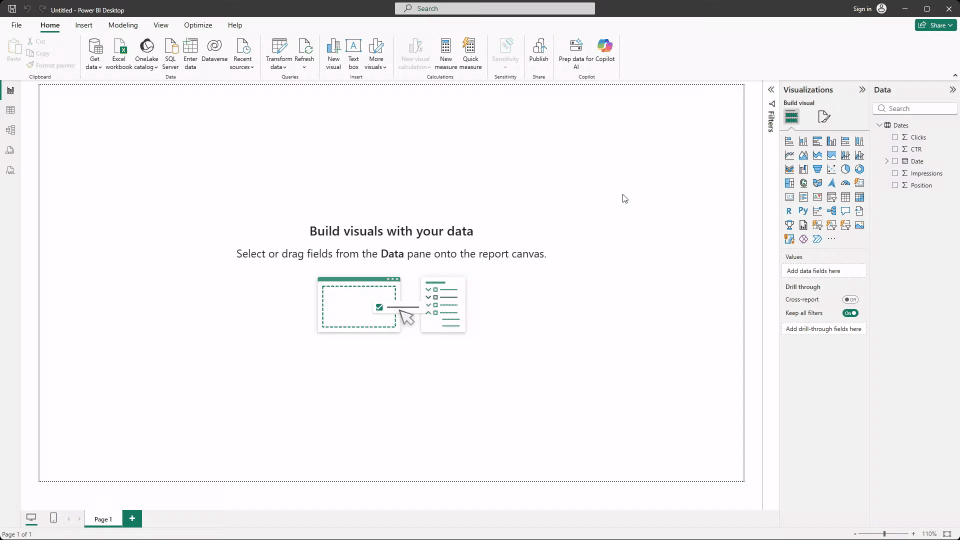This screenshot has height=540, width=960.
Task: Select the Pie chart visual
Action: 846,170
